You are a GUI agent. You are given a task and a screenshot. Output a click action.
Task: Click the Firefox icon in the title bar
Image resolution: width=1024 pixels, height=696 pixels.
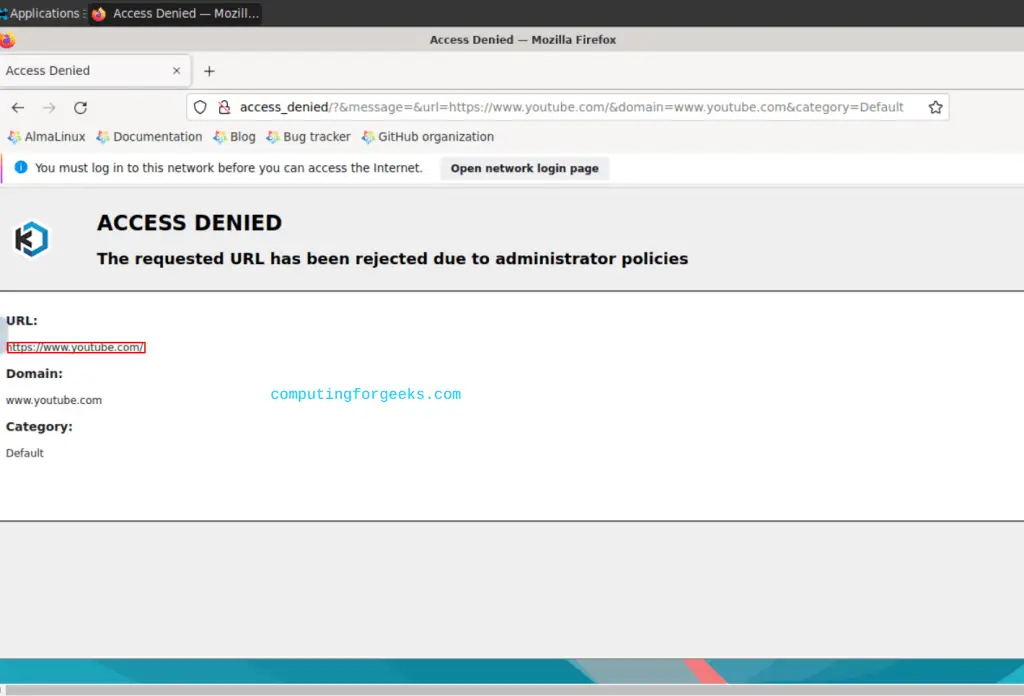7,40
